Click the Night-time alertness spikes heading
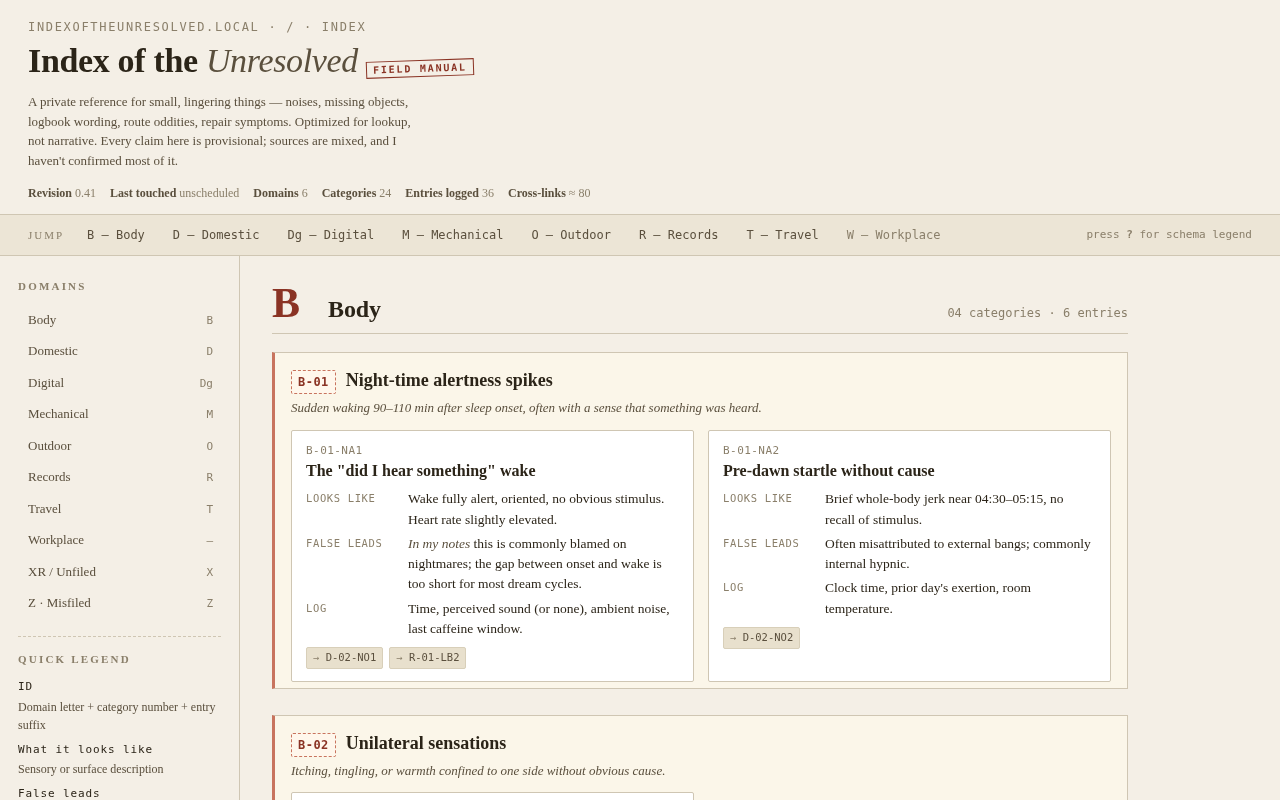The width and height of the screenshot is (1280, 800). pyautogui.click(x=449, y=380)
